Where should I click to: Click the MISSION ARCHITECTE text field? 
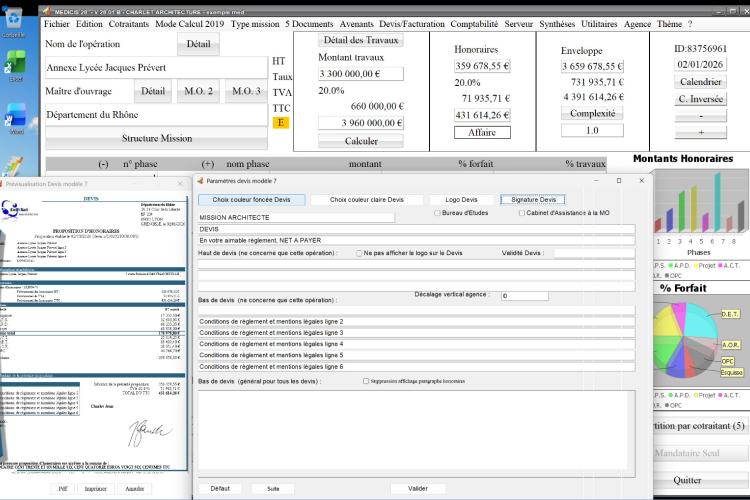coord(296,217)
